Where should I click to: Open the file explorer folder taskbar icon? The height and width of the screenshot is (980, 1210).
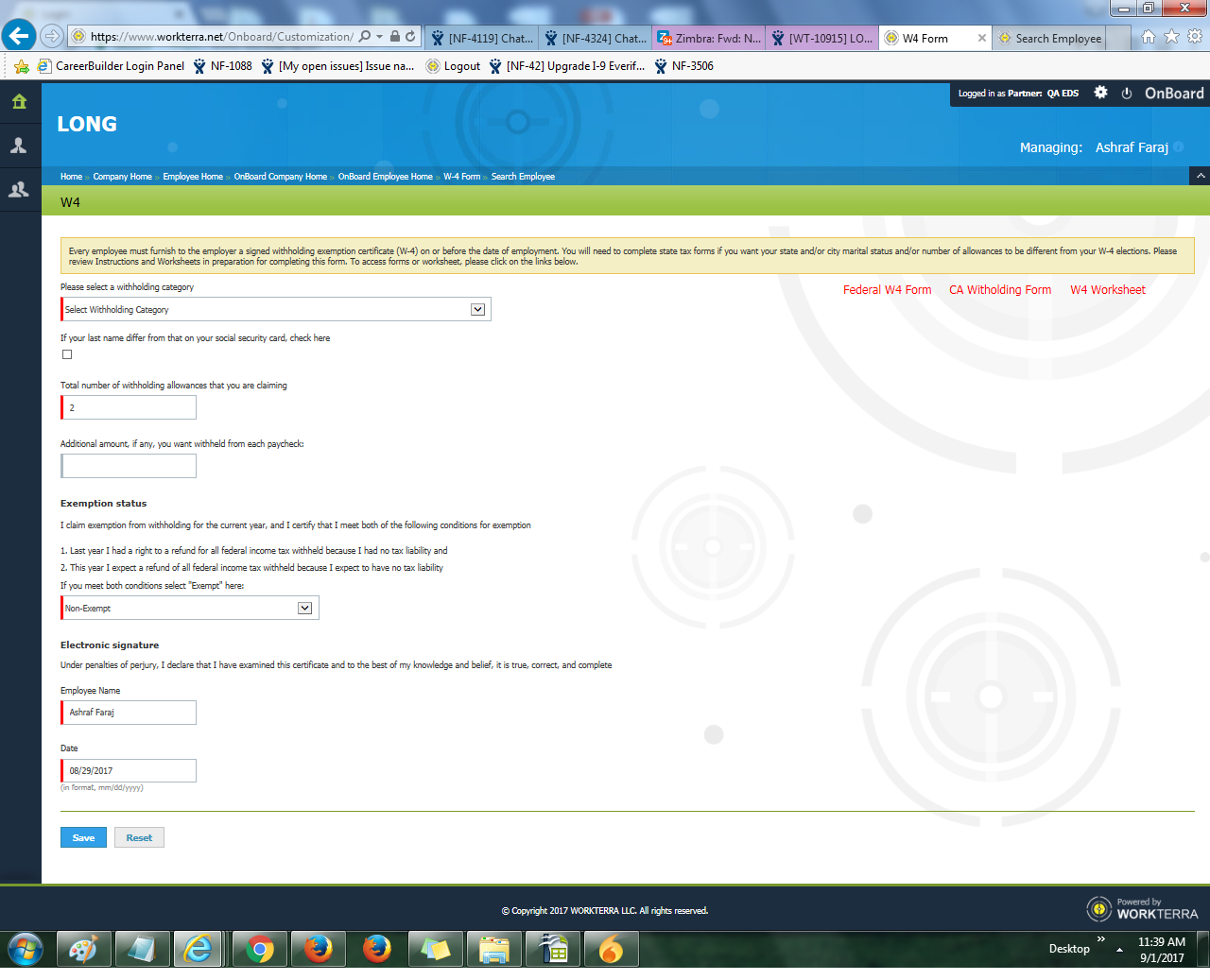(493, 949)
